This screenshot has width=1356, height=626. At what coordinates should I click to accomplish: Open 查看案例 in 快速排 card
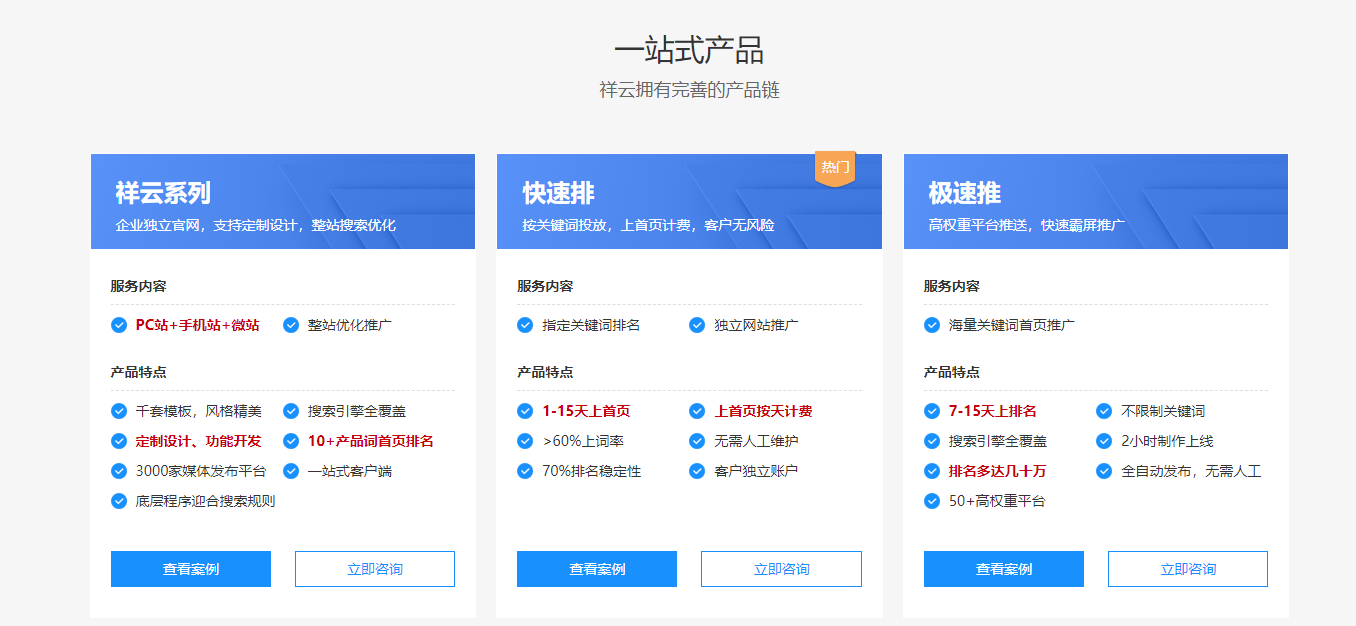coord(597,569)
